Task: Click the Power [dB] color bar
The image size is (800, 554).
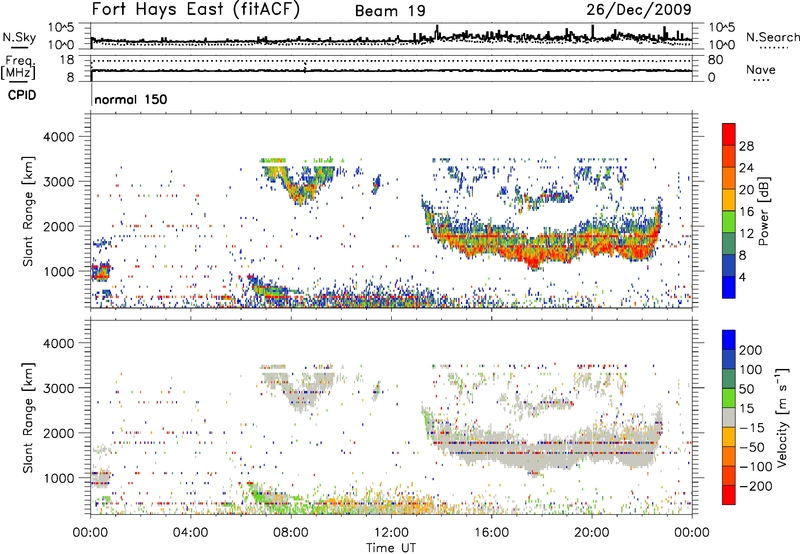Action: (x=729, y=211)
